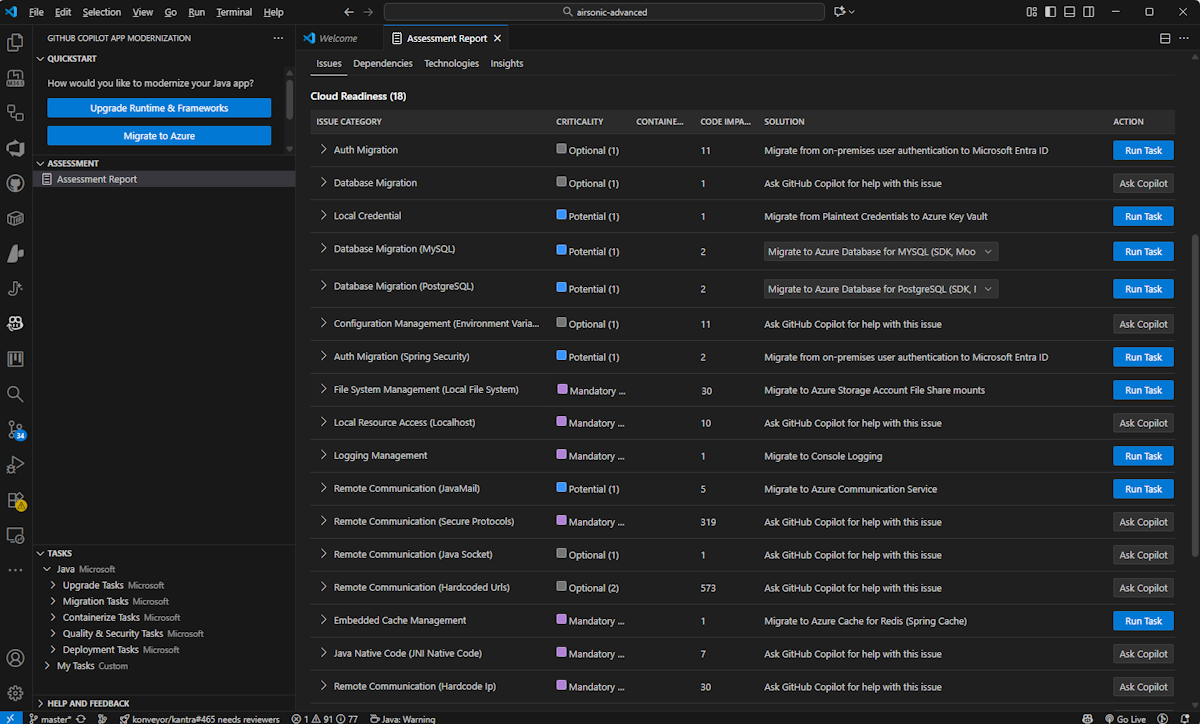Run Task for Logging Management issue
This screenshot has height=724, width=1200.
pos(1143,456)
